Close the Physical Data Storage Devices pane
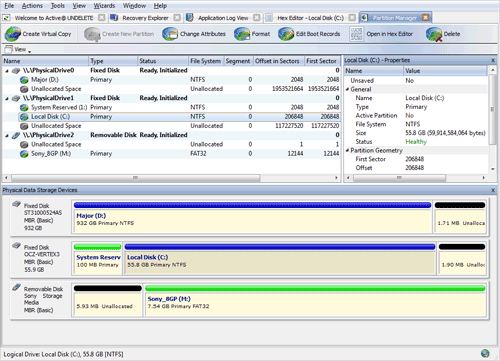Viewport: 500px width, 361px height. point(493,190)
